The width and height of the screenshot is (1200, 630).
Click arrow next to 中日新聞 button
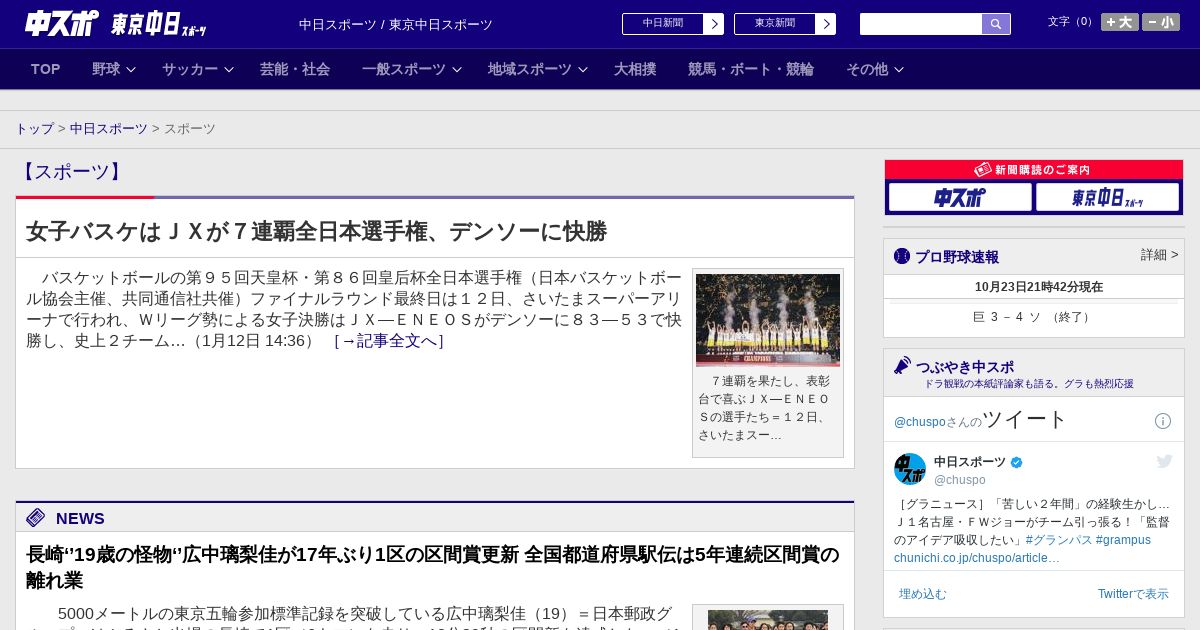coord(713,24)
